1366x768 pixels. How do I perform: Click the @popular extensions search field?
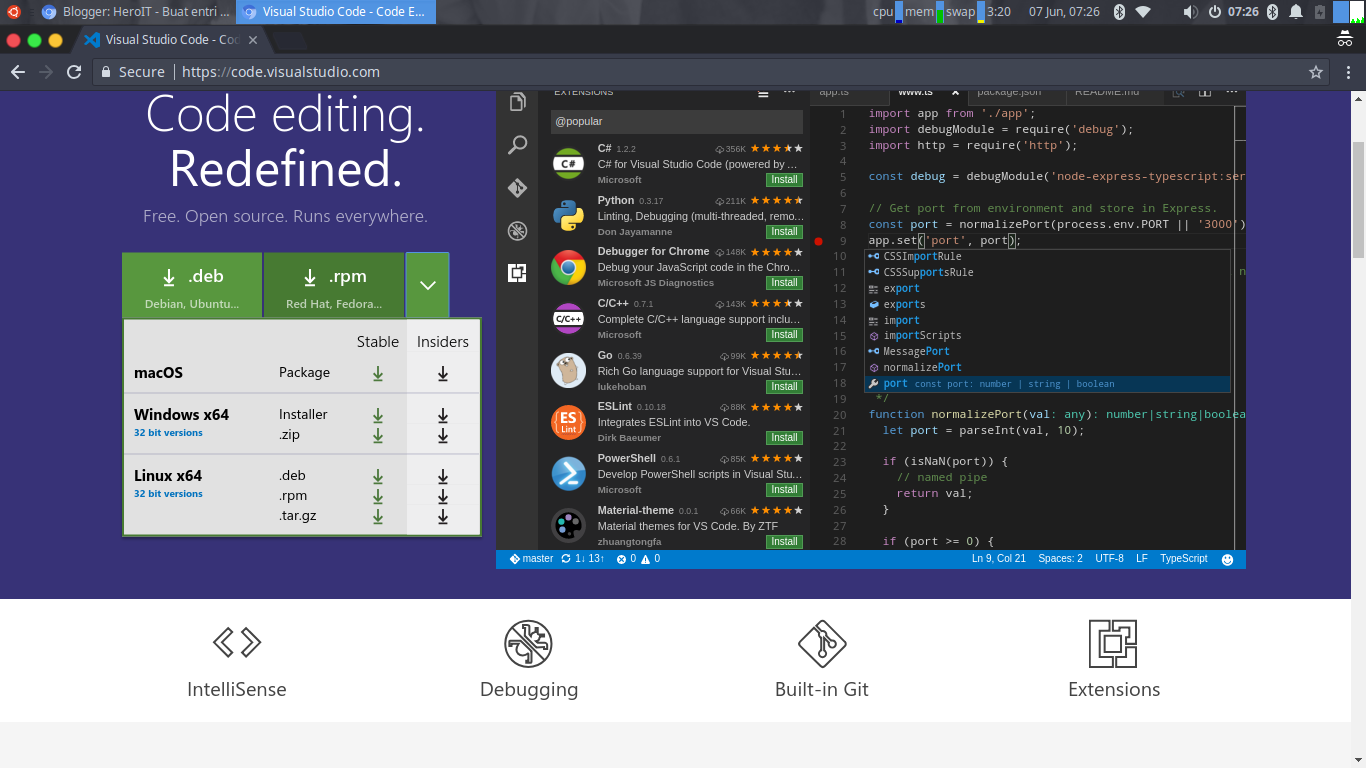676,120
